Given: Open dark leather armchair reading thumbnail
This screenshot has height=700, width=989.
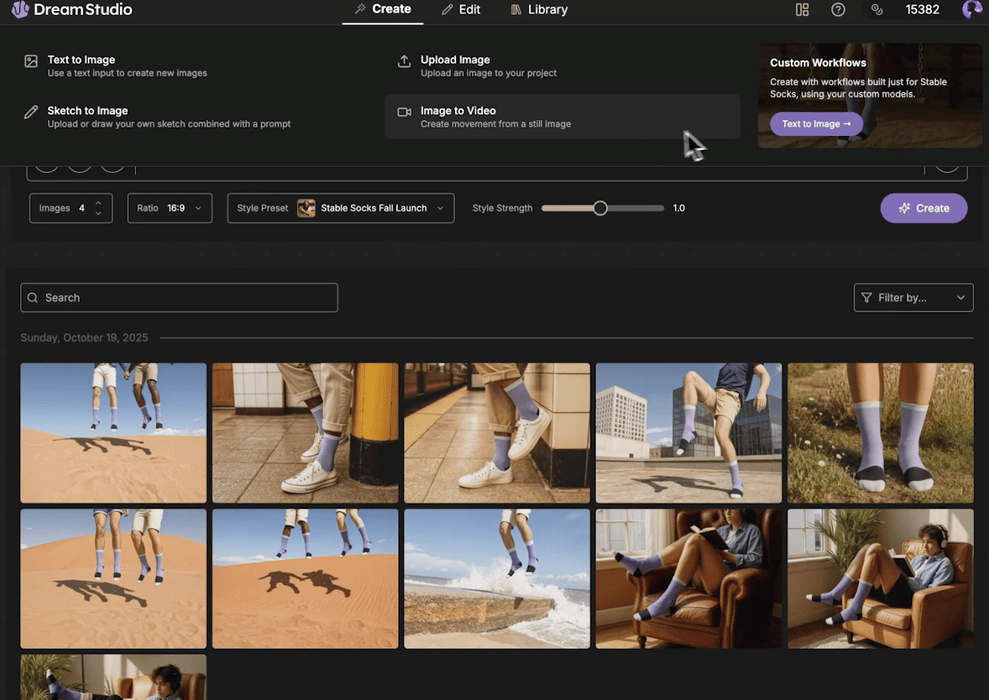Looking at the screenshot, I should (689, 579).
